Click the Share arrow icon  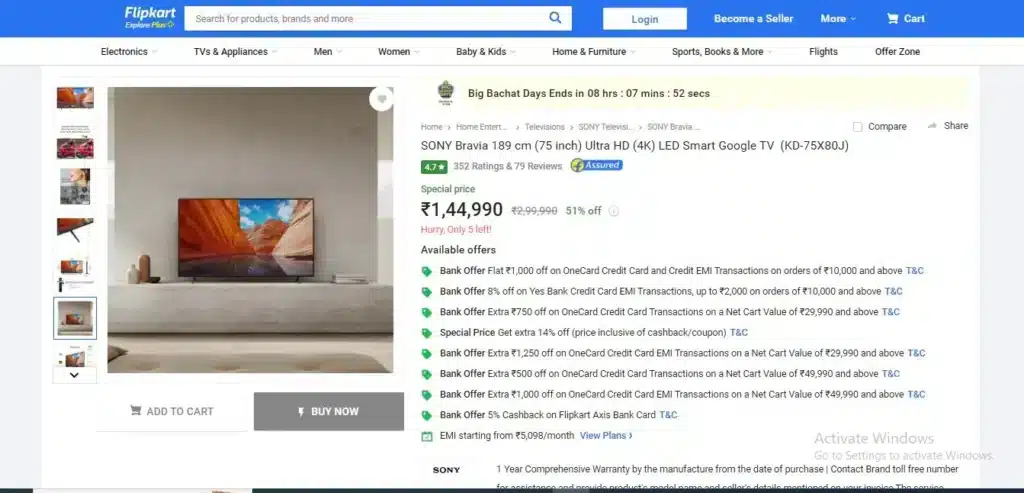tap(933, 125)
